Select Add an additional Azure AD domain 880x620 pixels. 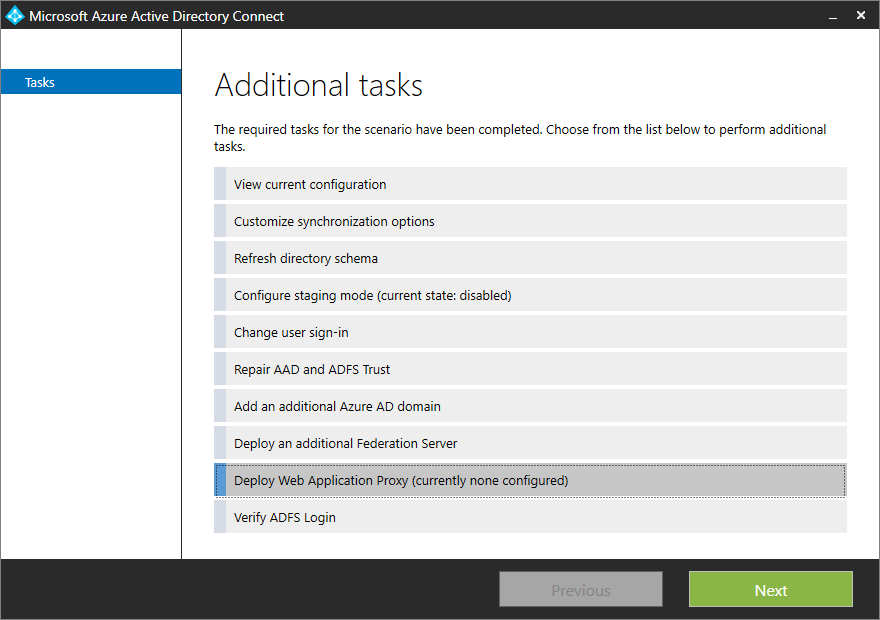[530, 406]
